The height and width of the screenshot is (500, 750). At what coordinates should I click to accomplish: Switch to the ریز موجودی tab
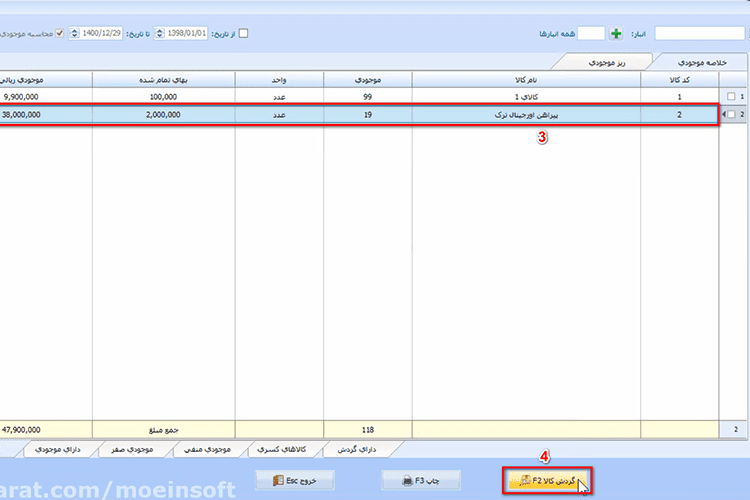(x=607, y=63)
